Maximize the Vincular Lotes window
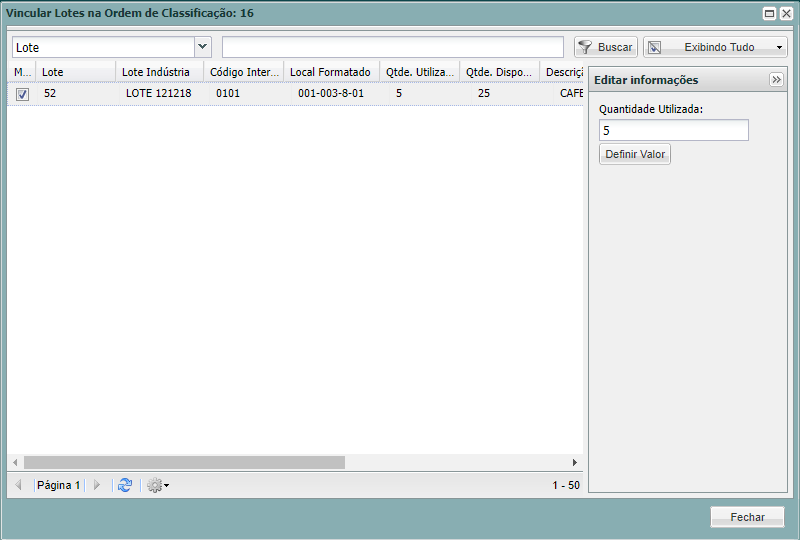Screen dimensions: 800x540 [769, 14]
